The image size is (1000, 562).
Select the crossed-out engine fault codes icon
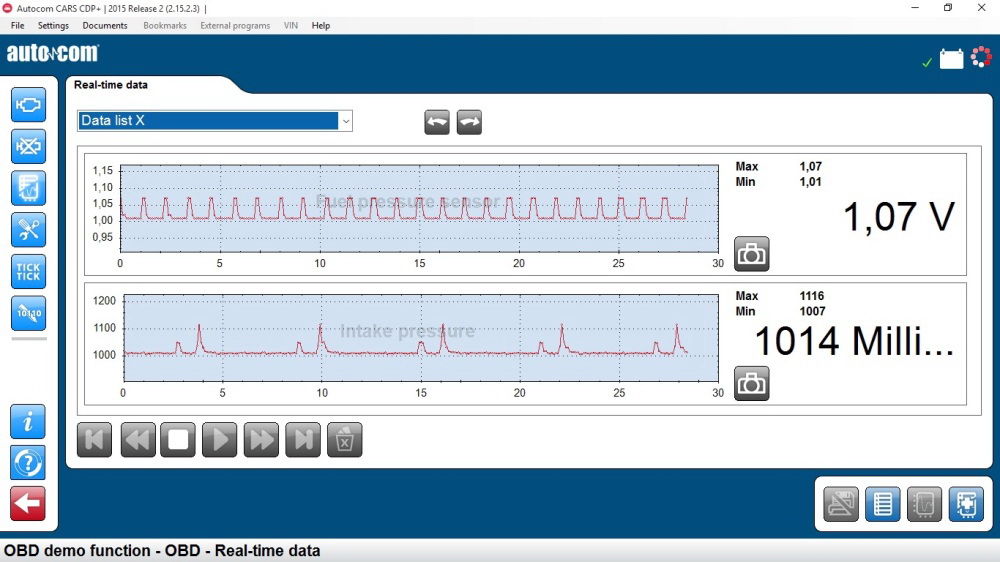point(28,146)
